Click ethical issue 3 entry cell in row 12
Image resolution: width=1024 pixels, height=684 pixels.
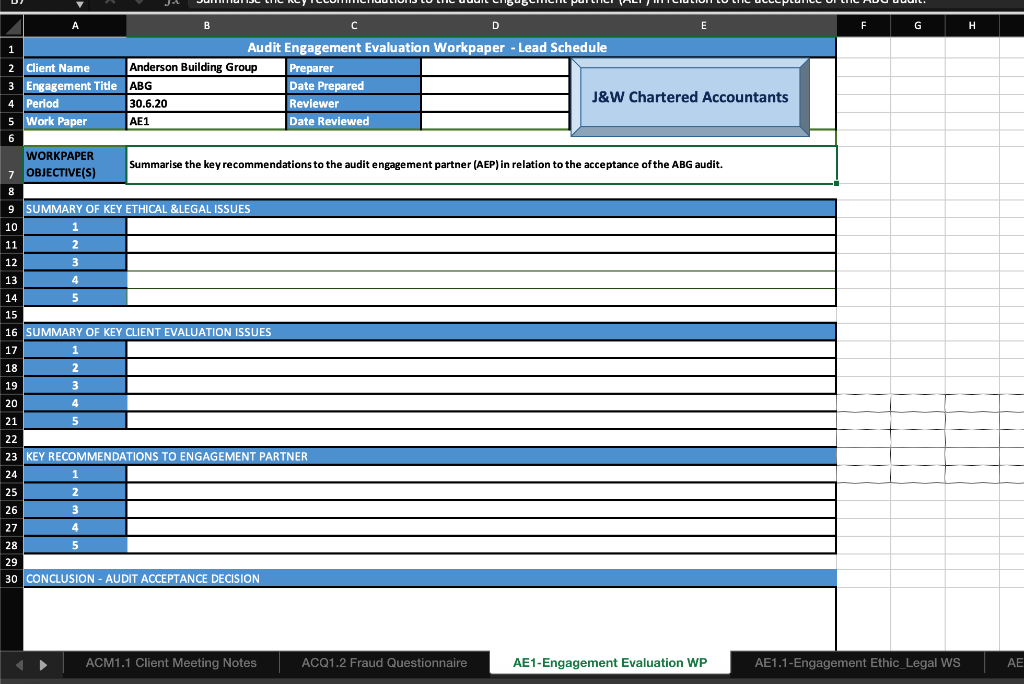coord(481,262)
